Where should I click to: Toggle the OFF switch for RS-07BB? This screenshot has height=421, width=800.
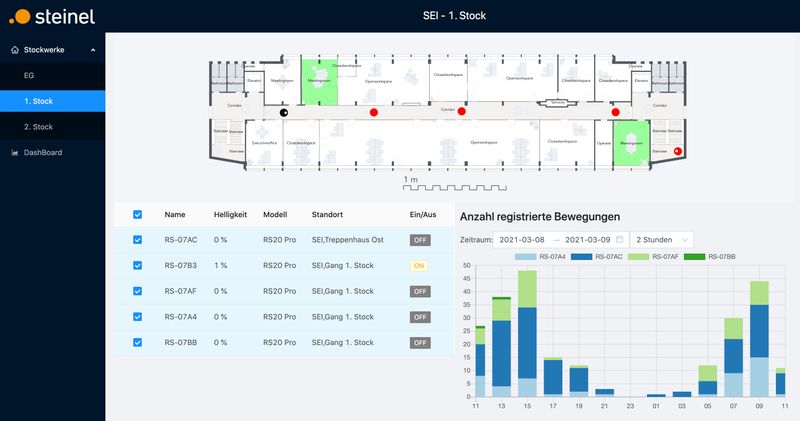[420, 342]
